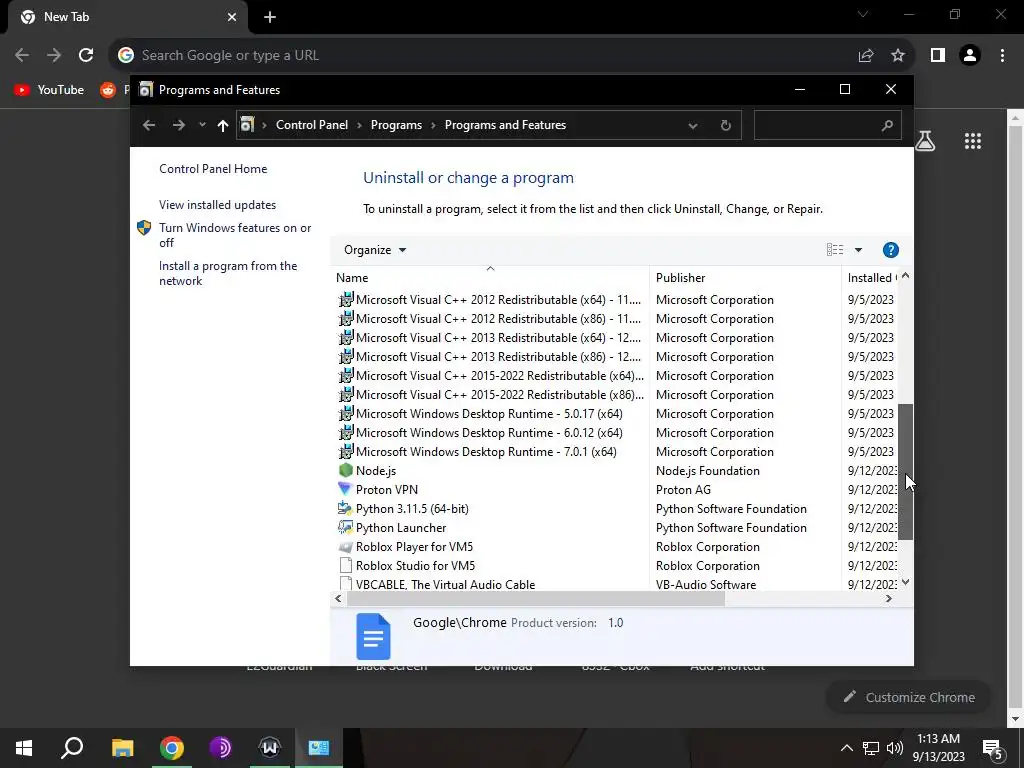Image resolution: width=1024 pixels, height=768 pixels.
Task: Open Turn Windows features on or off
Action: [x=235, y=235]
